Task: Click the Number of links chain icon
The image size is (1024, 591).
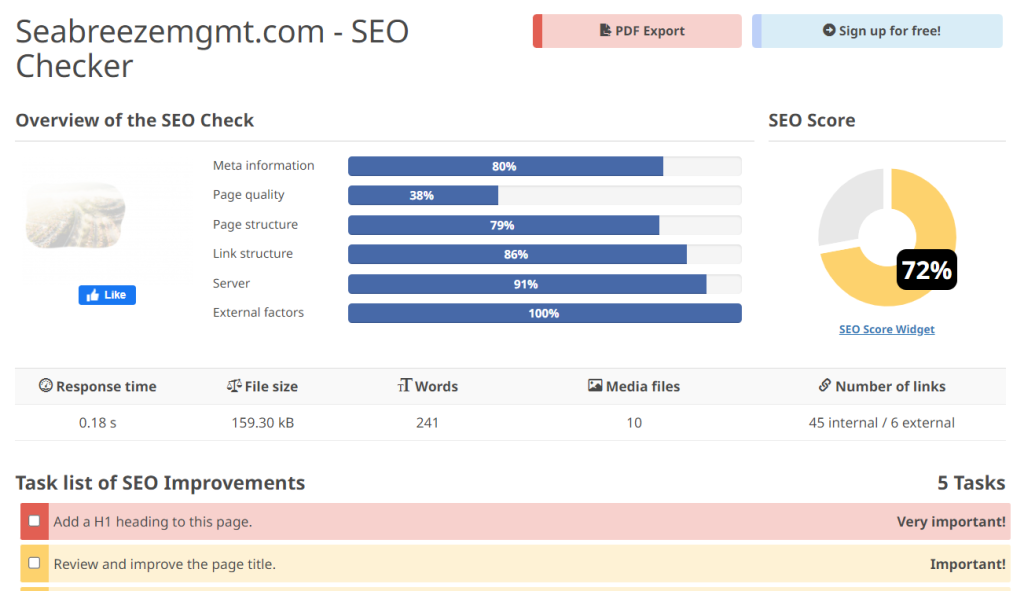Action: click(x=825, y=386)
